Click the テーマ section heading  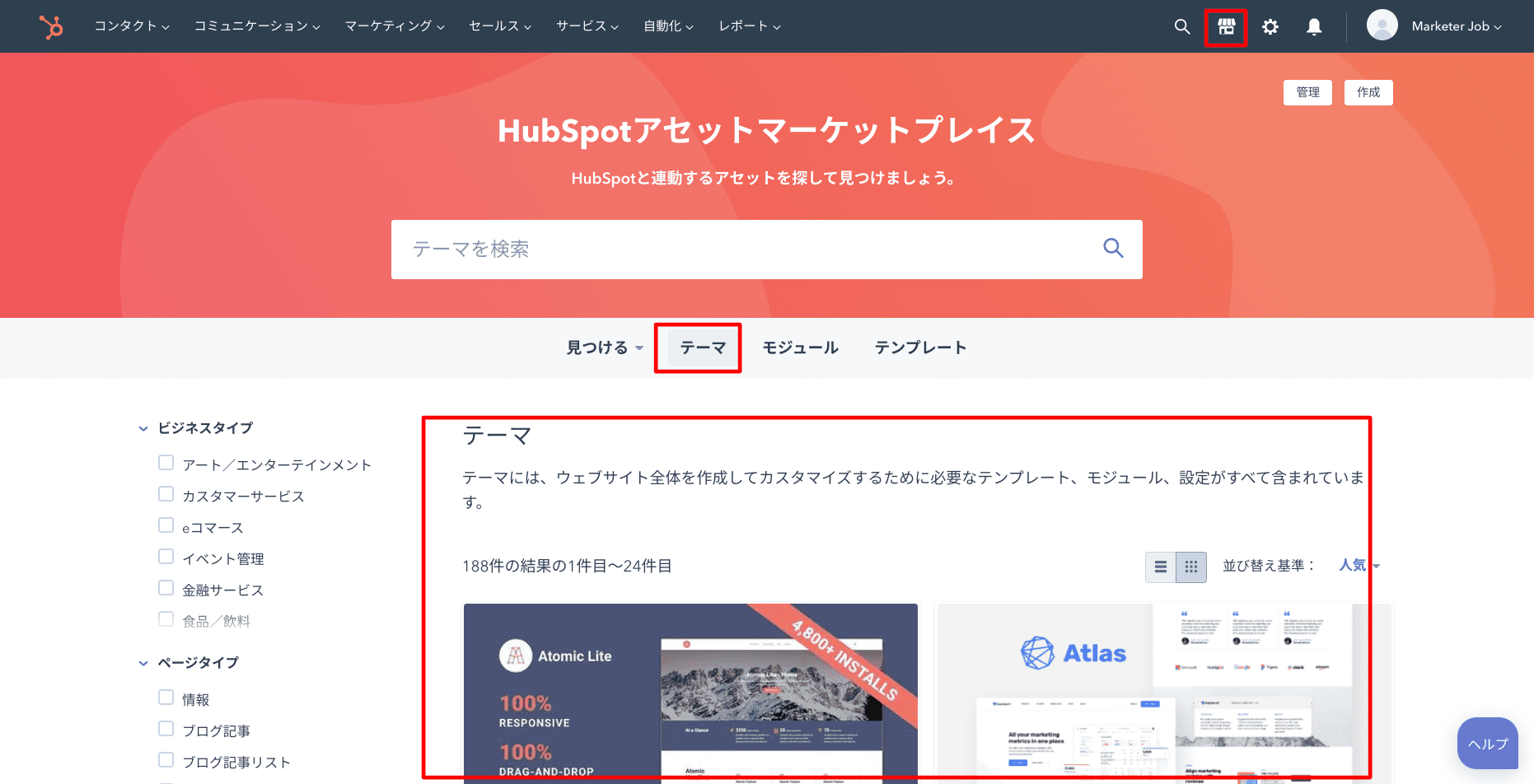click(497, 436)
